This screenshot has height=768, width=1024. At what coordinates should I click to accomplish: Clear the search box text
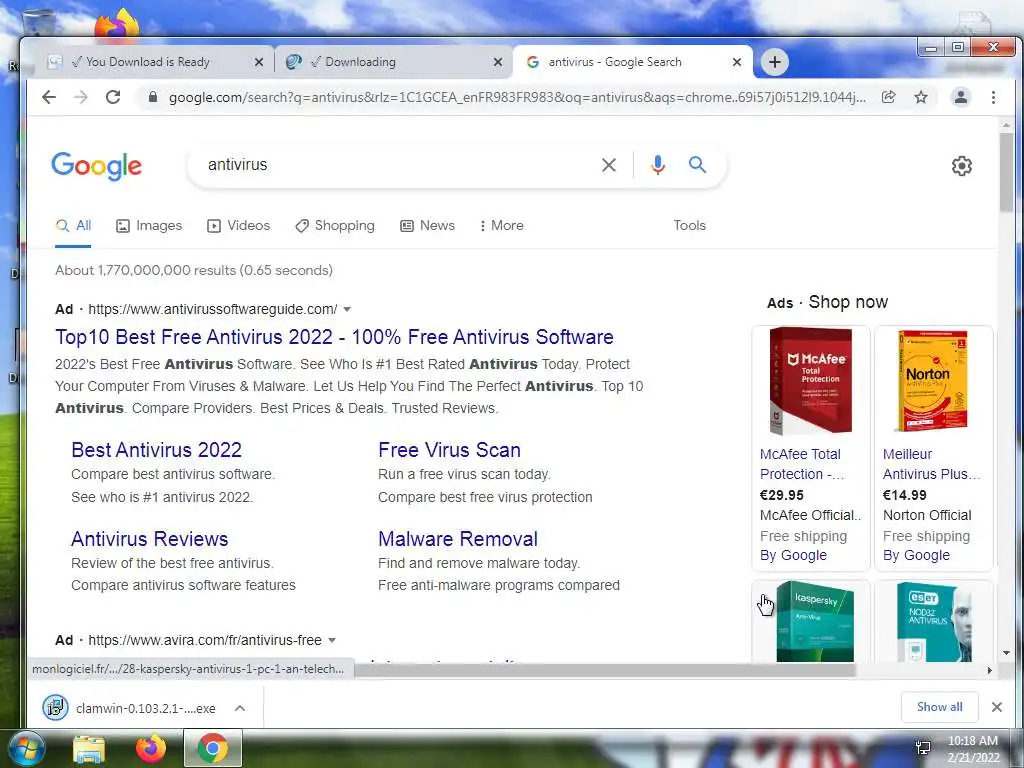click(x=609, y=165)
